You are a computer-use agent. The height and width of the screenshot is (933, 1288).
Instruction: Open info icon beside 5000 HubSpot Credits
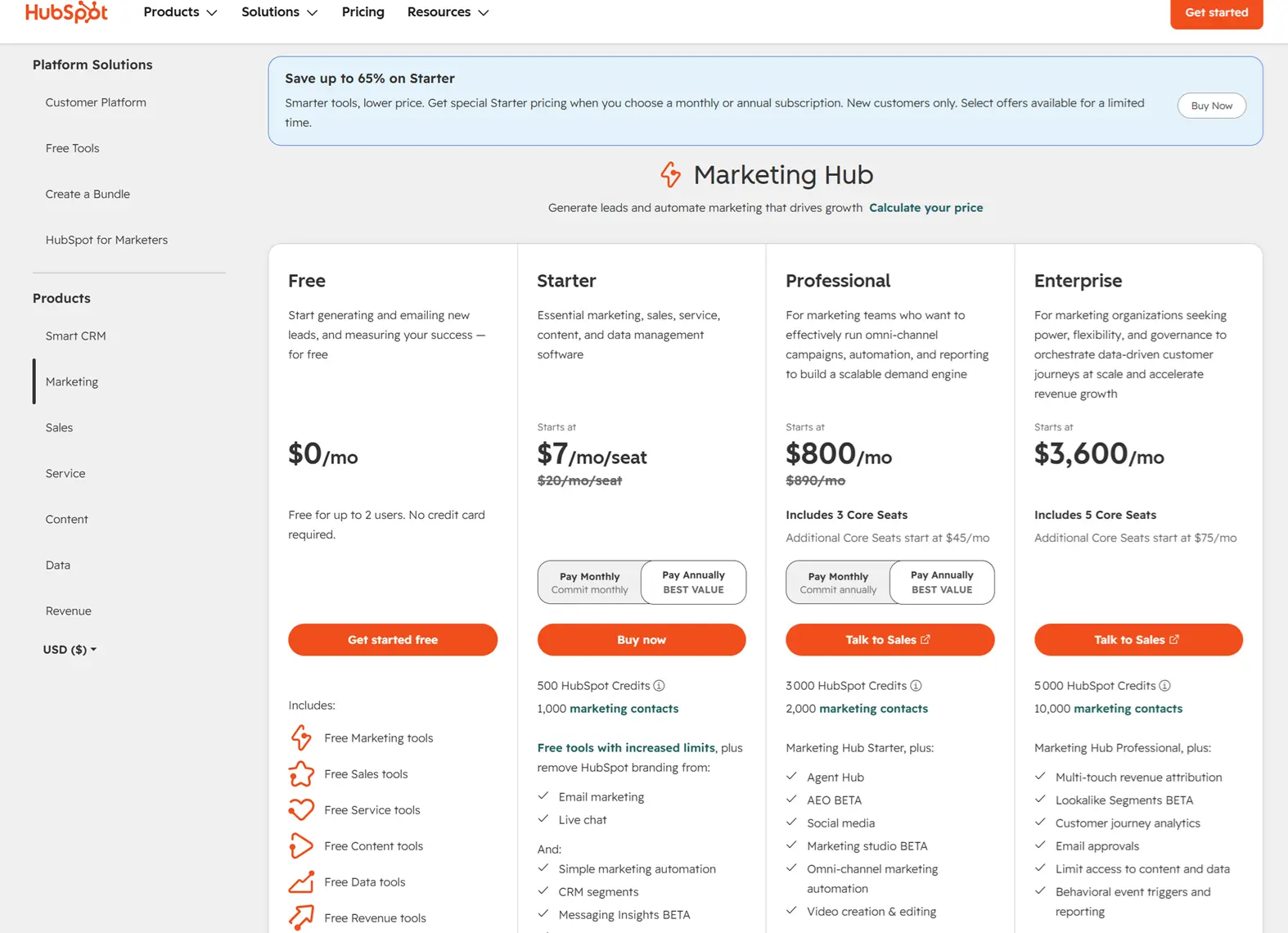point(1165,685)
